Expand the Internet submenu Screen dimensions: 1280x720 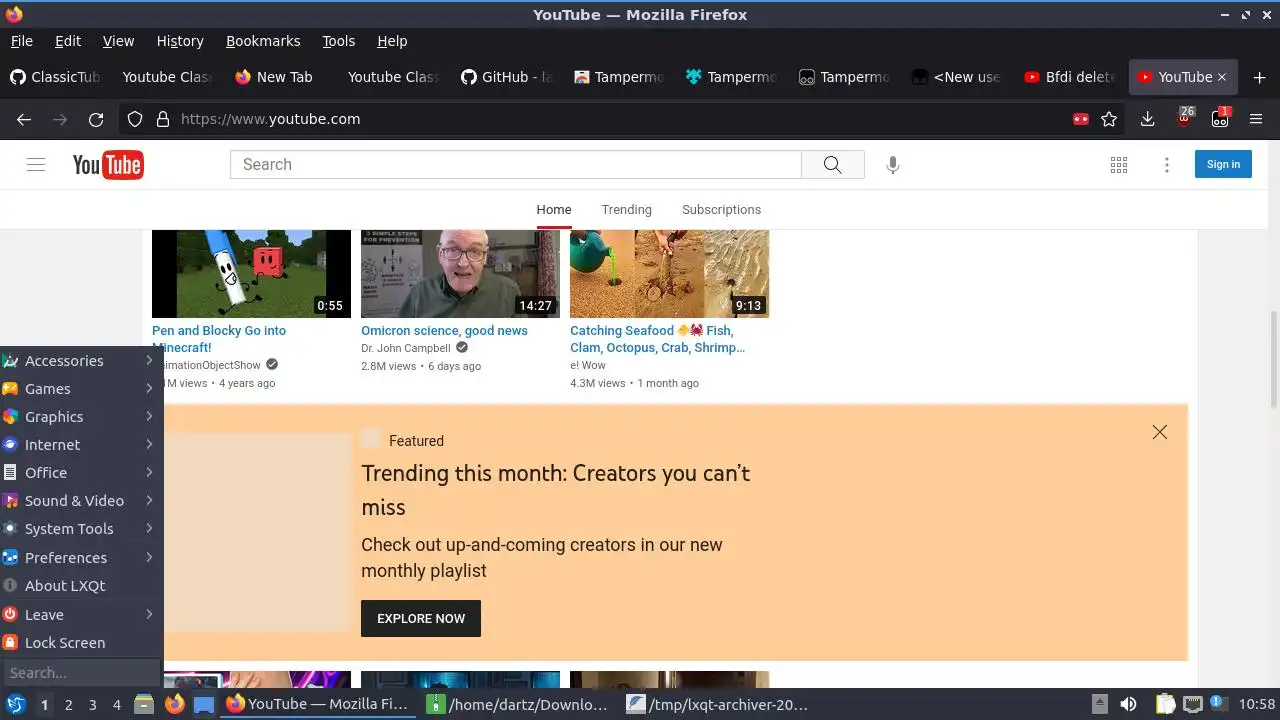click(80, 445)
